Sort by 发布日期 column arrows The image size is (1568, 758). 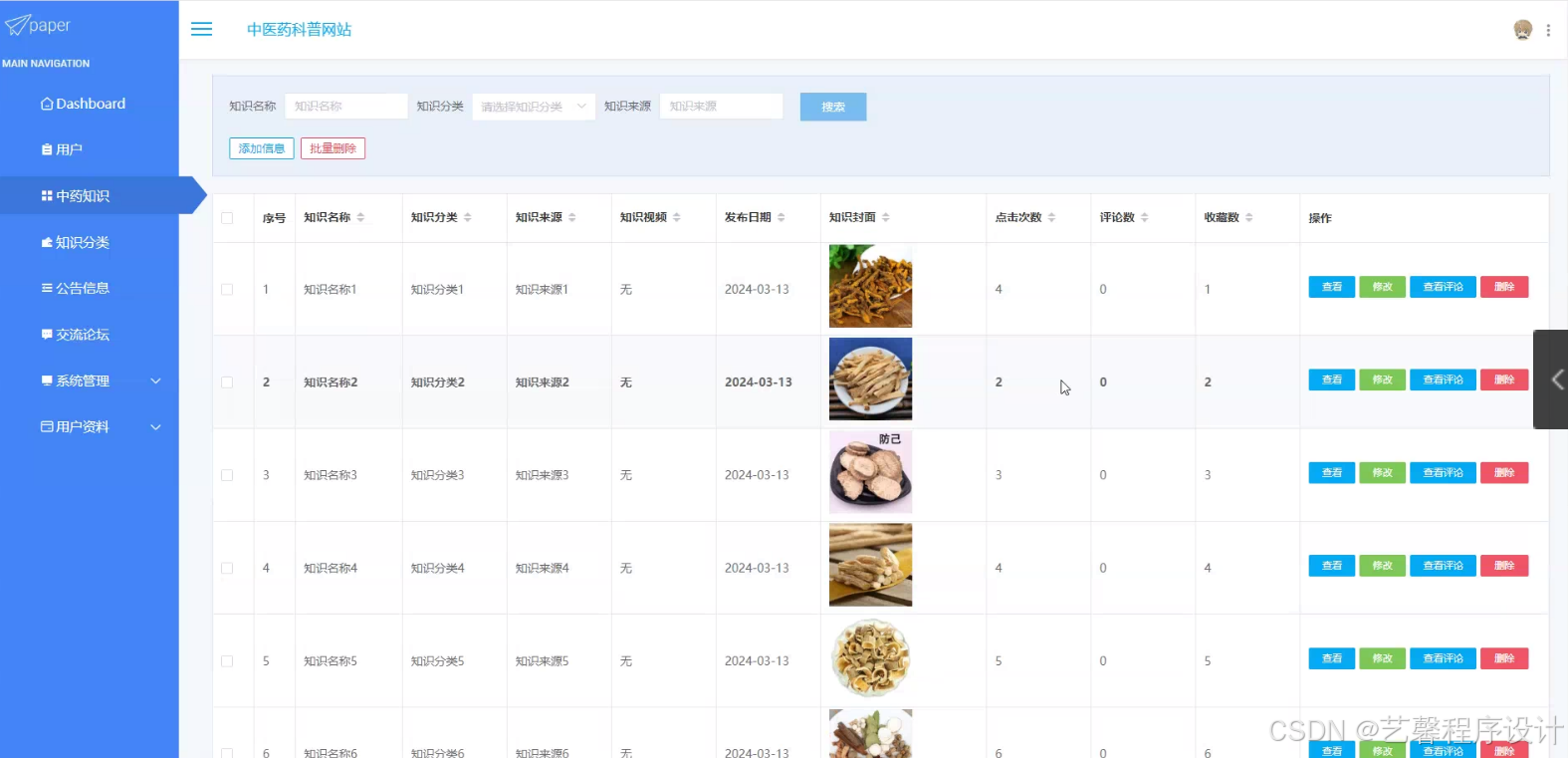coord(781,217)
